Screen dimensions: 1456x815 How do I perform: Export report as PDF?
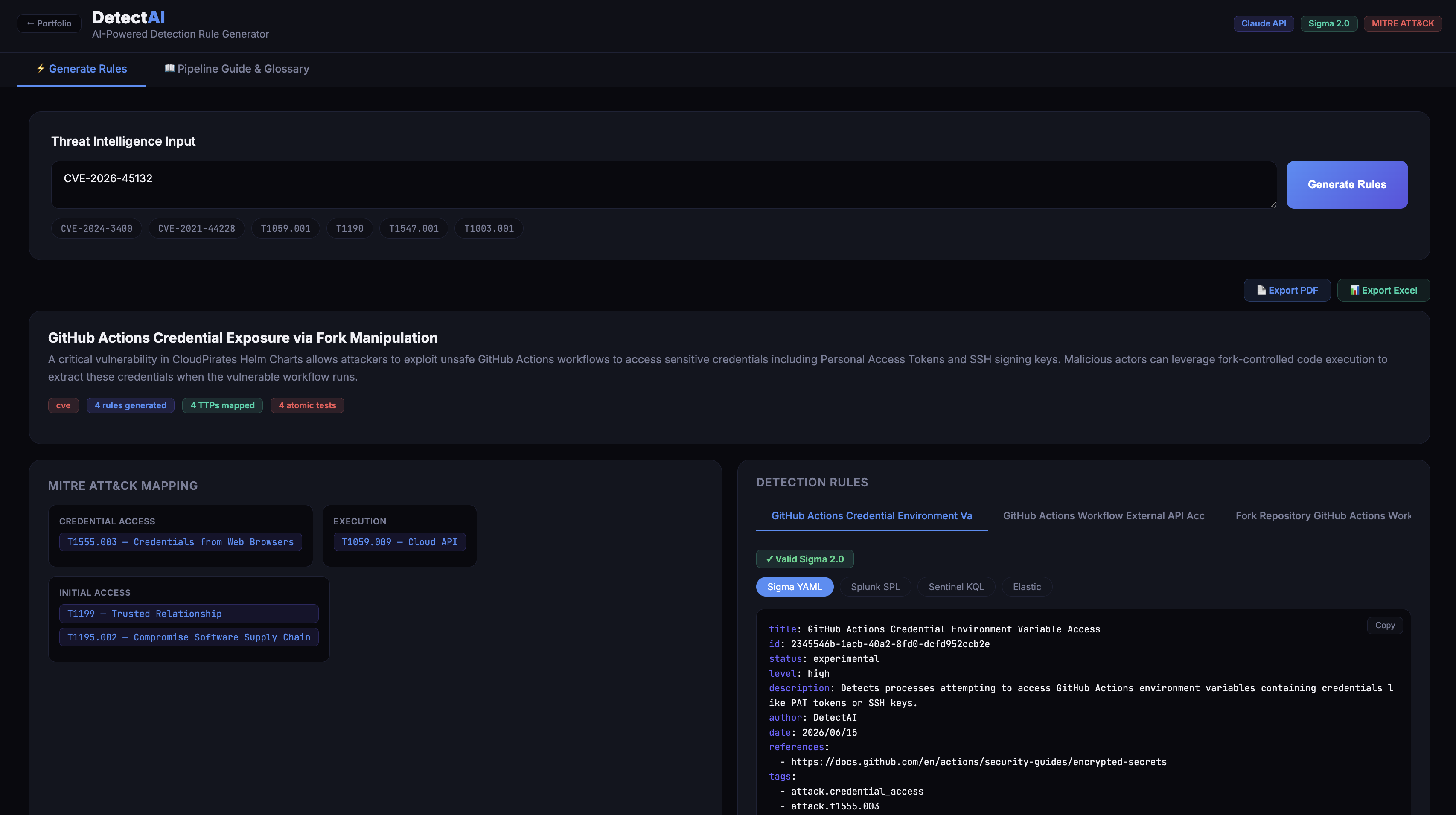pyautogui.click(x=1287, y=290)
